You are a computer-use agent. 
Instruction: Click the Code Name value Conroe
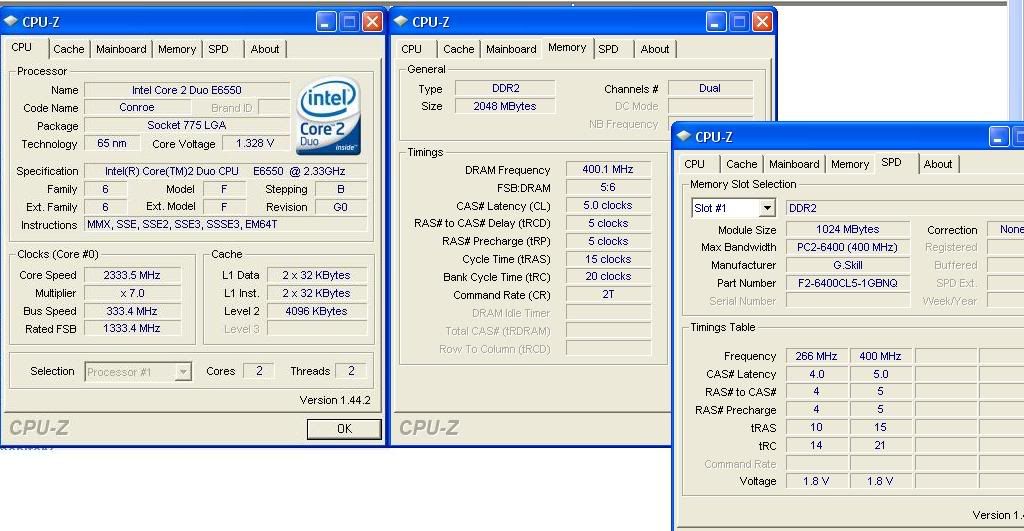(x=136, y=108)
